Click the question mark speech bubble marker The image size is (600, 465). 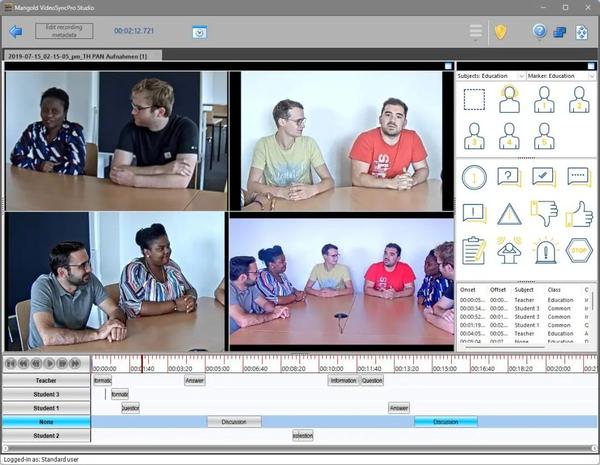tap(509, 177)
